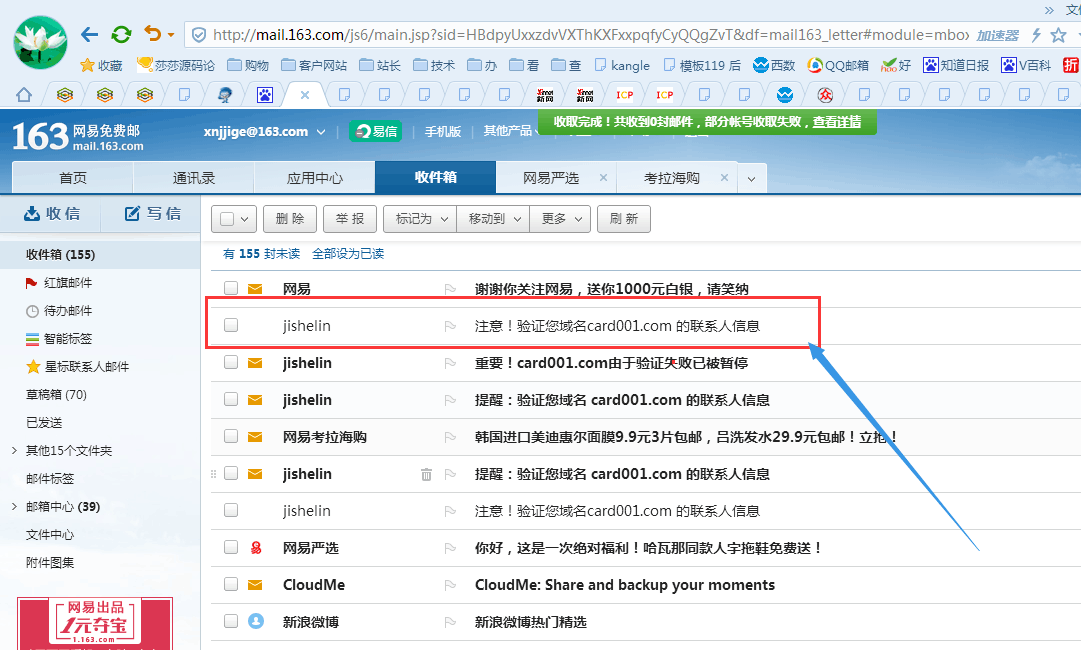This screenshot has height=650, width=1081.
Task: Open the 1元夺宝 advertisement banner
Action: coord(95,624)
